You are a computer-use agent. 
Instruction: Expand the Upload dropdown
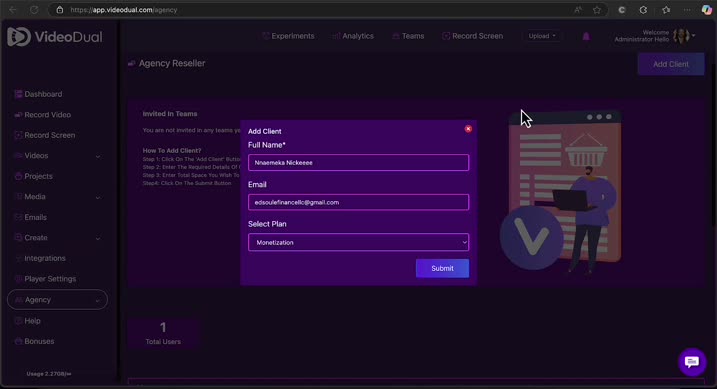[542, 36]
